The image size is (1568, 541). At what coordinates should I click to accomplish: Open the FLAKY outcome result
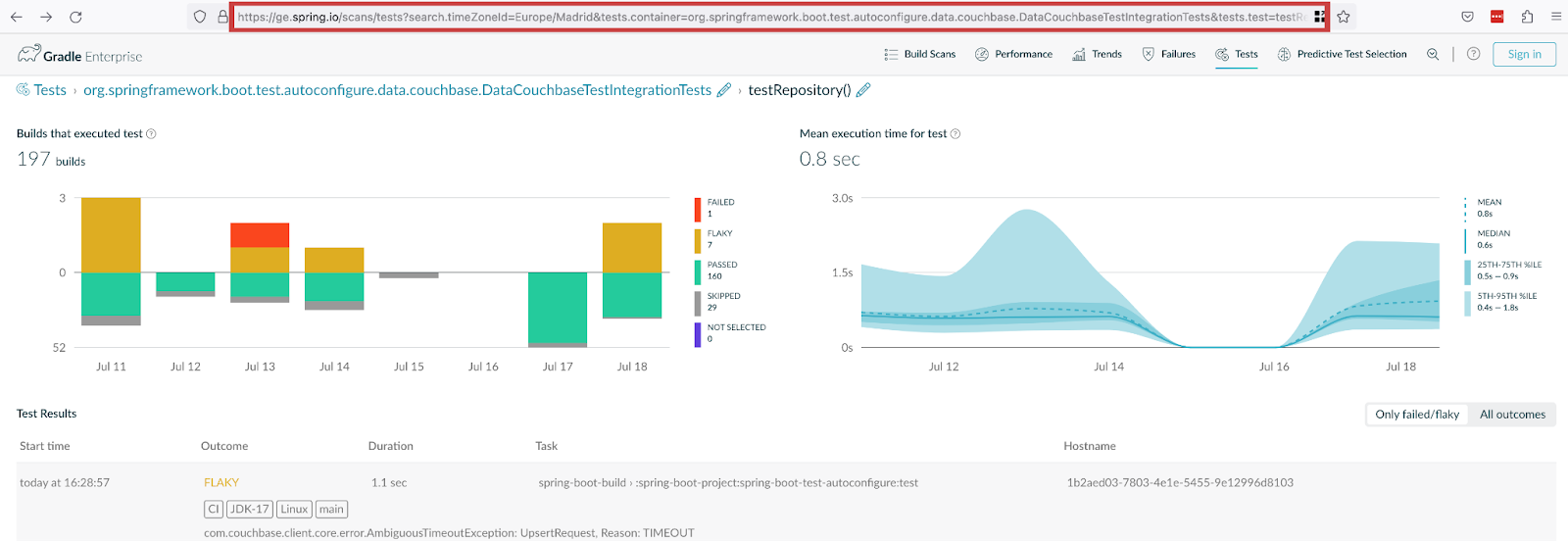(221, 482)
